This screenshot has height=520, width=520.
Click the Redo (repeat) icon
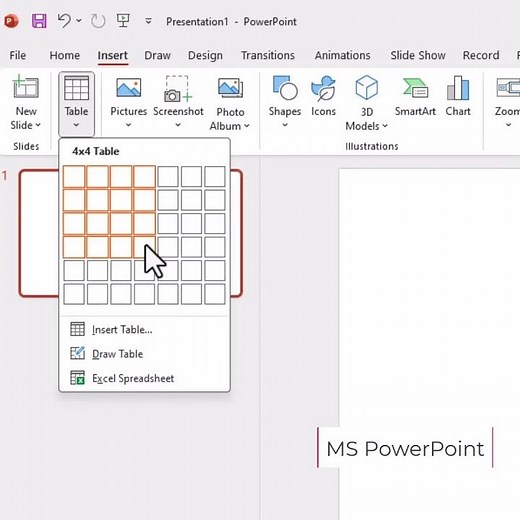click(98, 21)
